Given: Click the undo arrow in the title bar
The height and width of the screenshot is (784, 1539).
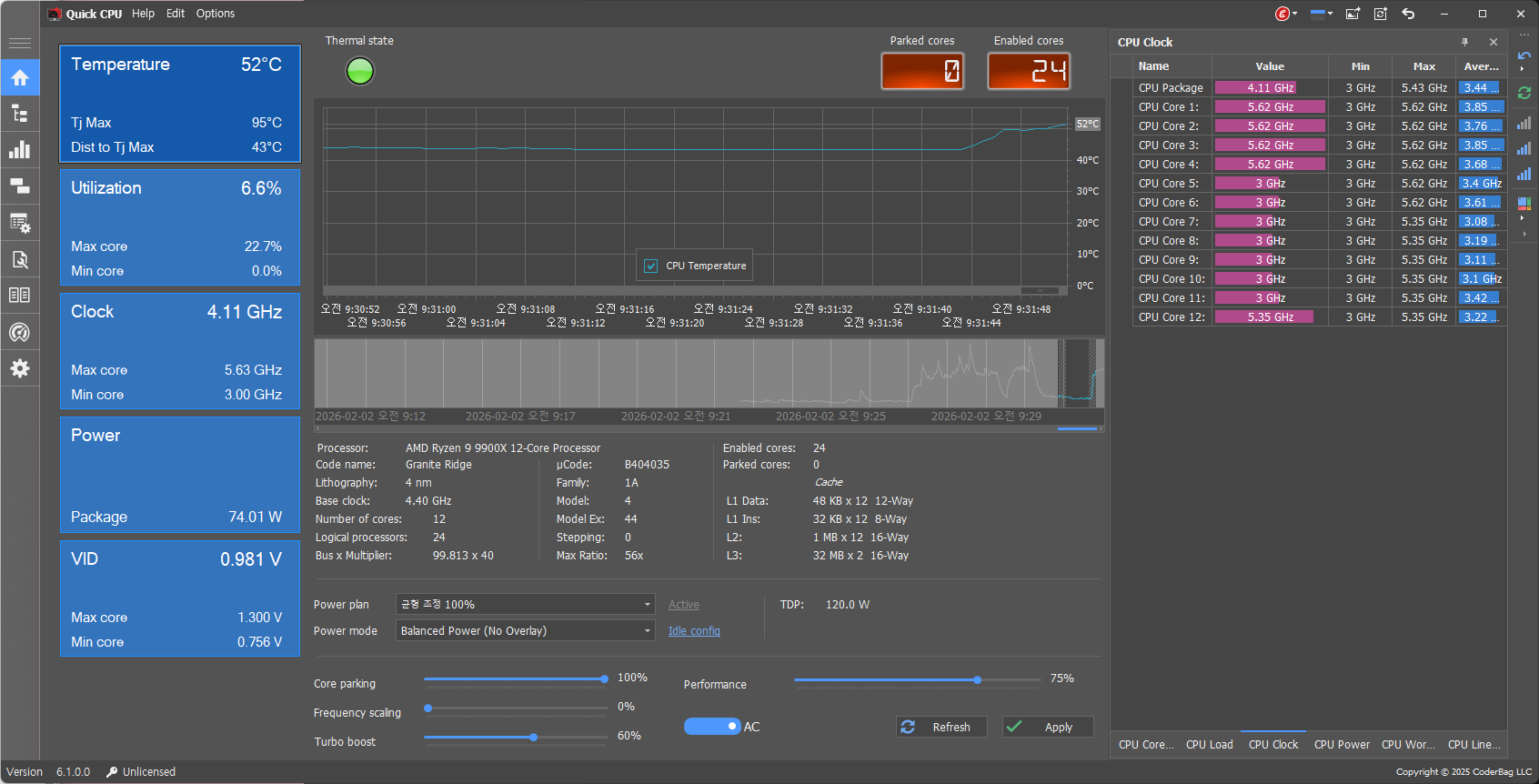Looking at the screenshot, I should [x=1408, y=14].
